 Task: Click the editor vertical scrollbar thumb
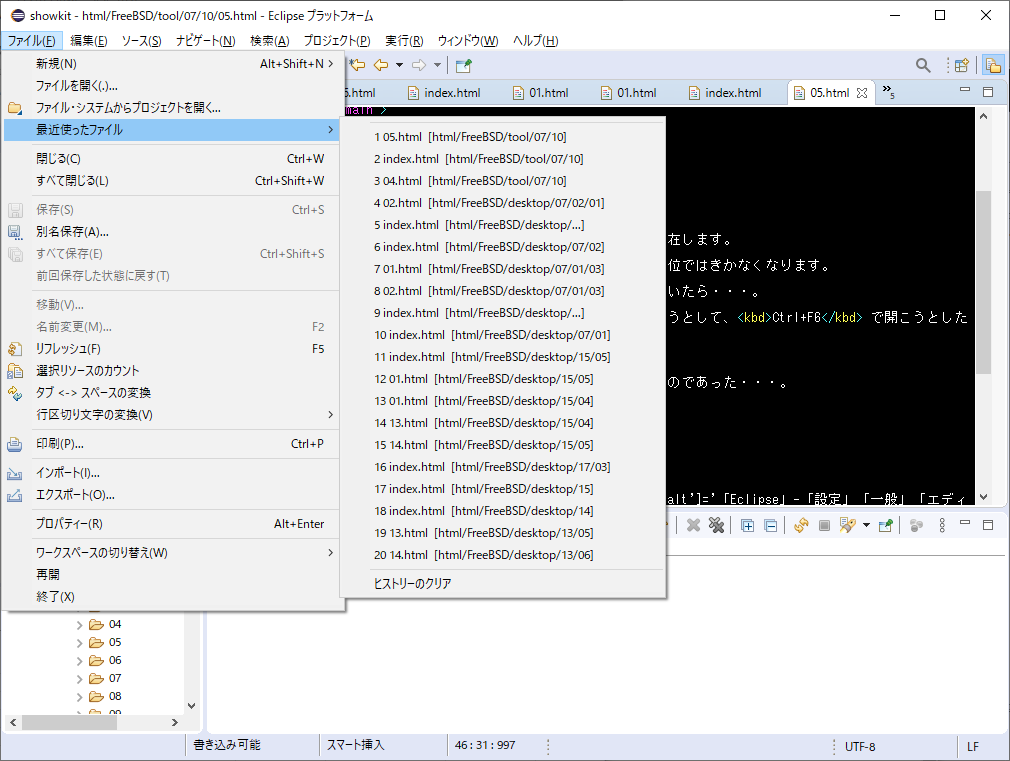983,282
